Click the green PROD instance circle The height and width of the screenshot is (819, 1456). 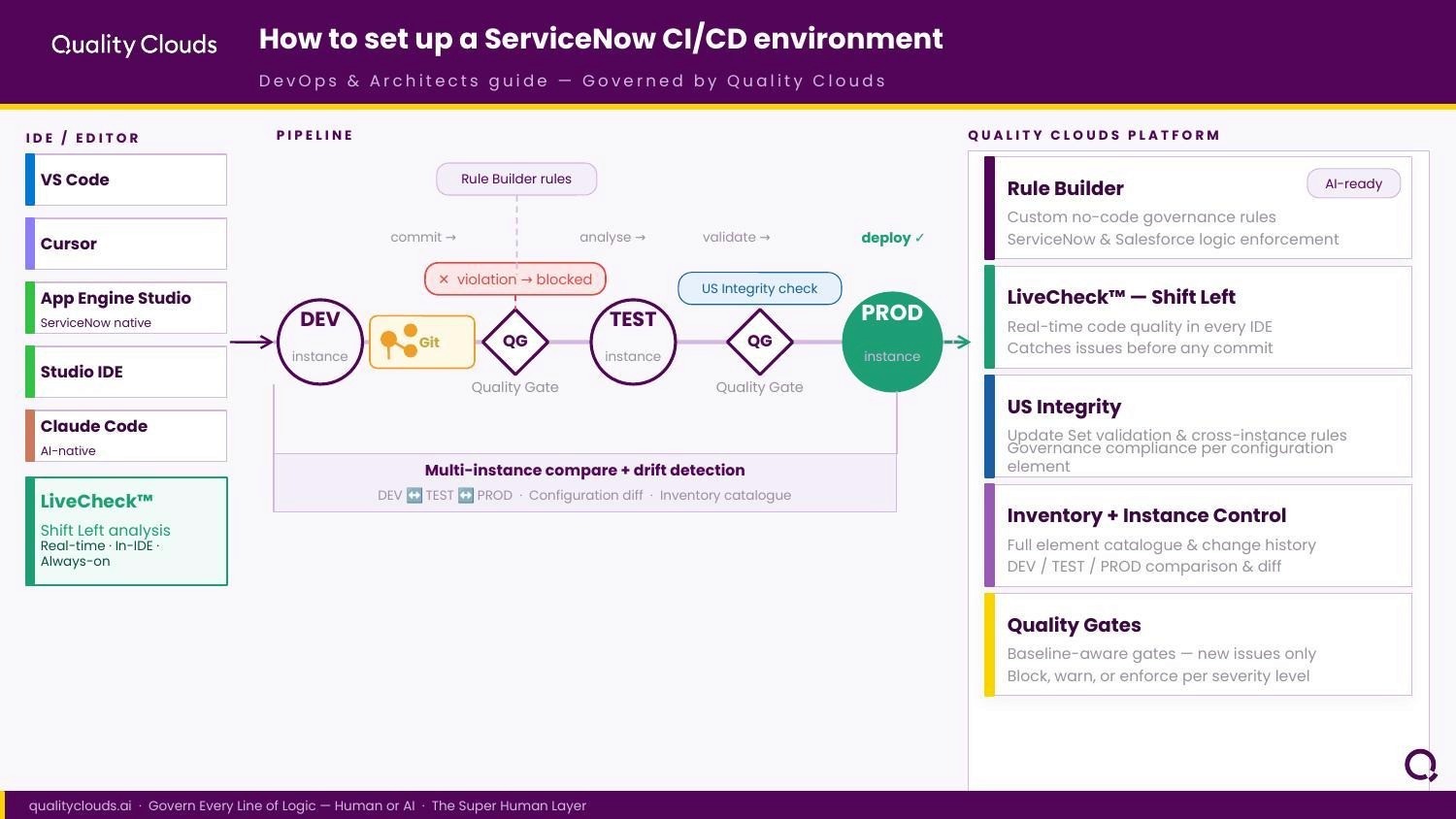(x=892, y=342)
